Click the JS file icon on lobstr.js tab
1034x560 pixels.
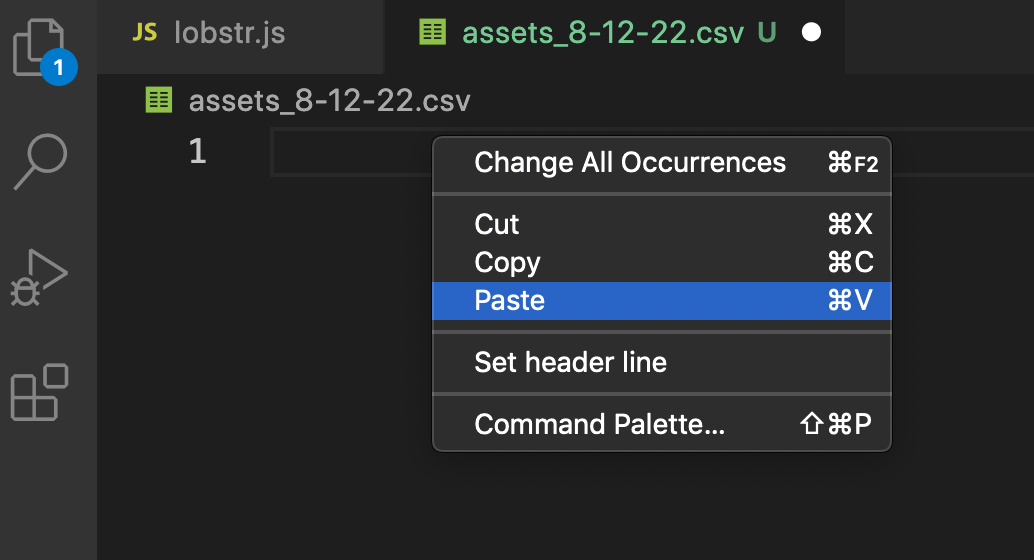pyautogui.click(x=145, y=32)
